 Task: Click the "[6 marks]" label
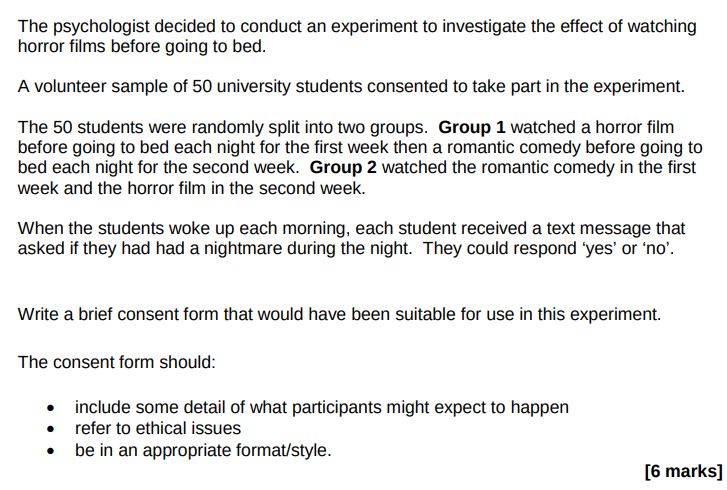(x=683, y=471)
